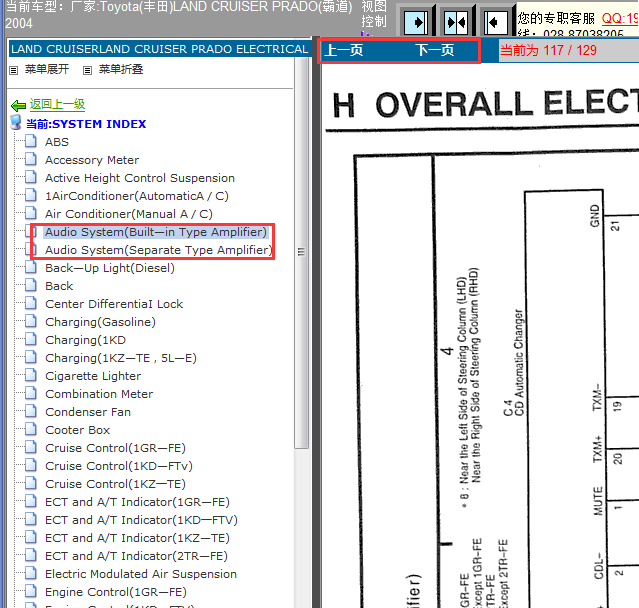Click the page icon beside Back—Up Light(Diesel)

coord(31,267)
